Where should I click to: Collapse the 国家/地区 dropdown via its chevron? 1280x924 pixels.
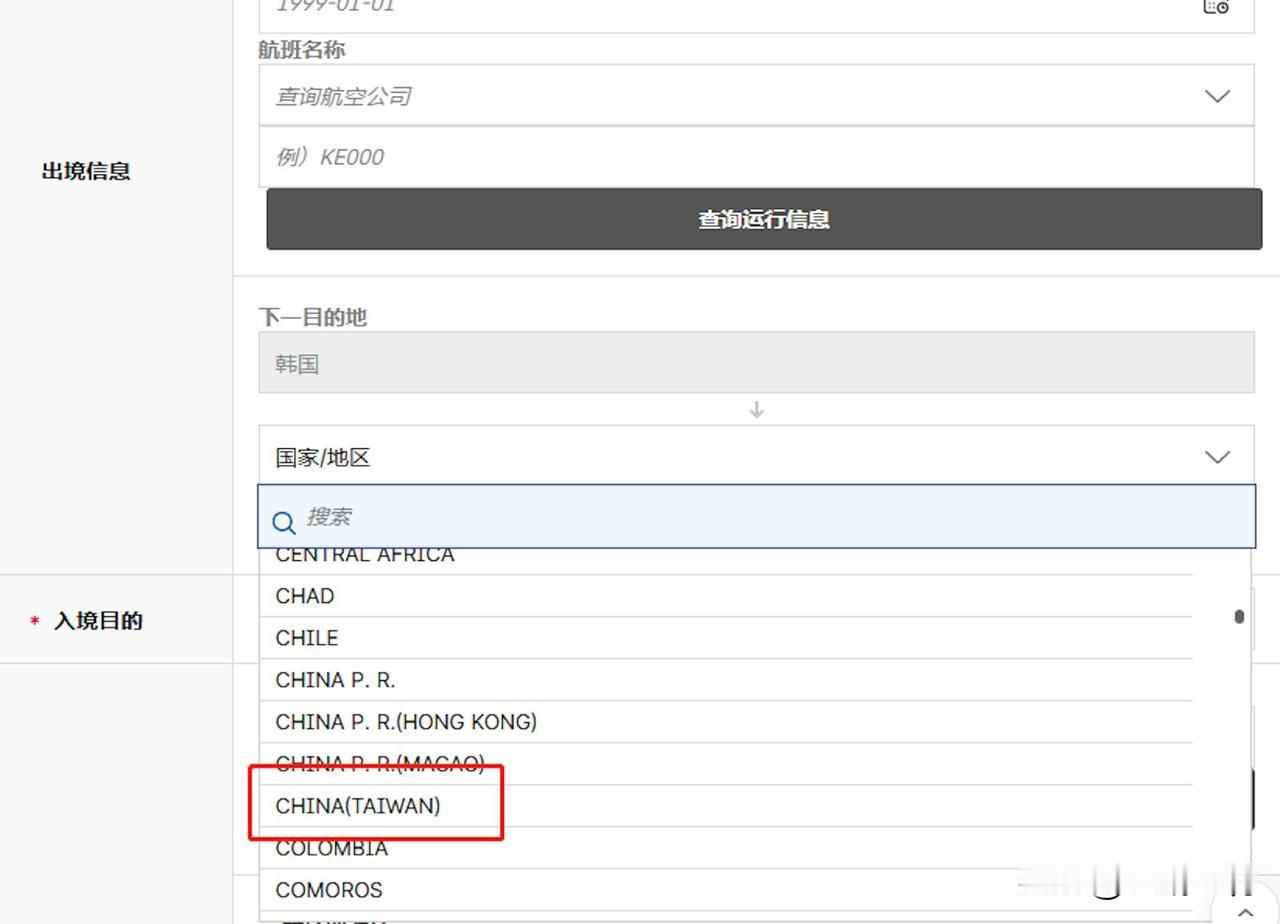click(1216, 457)
